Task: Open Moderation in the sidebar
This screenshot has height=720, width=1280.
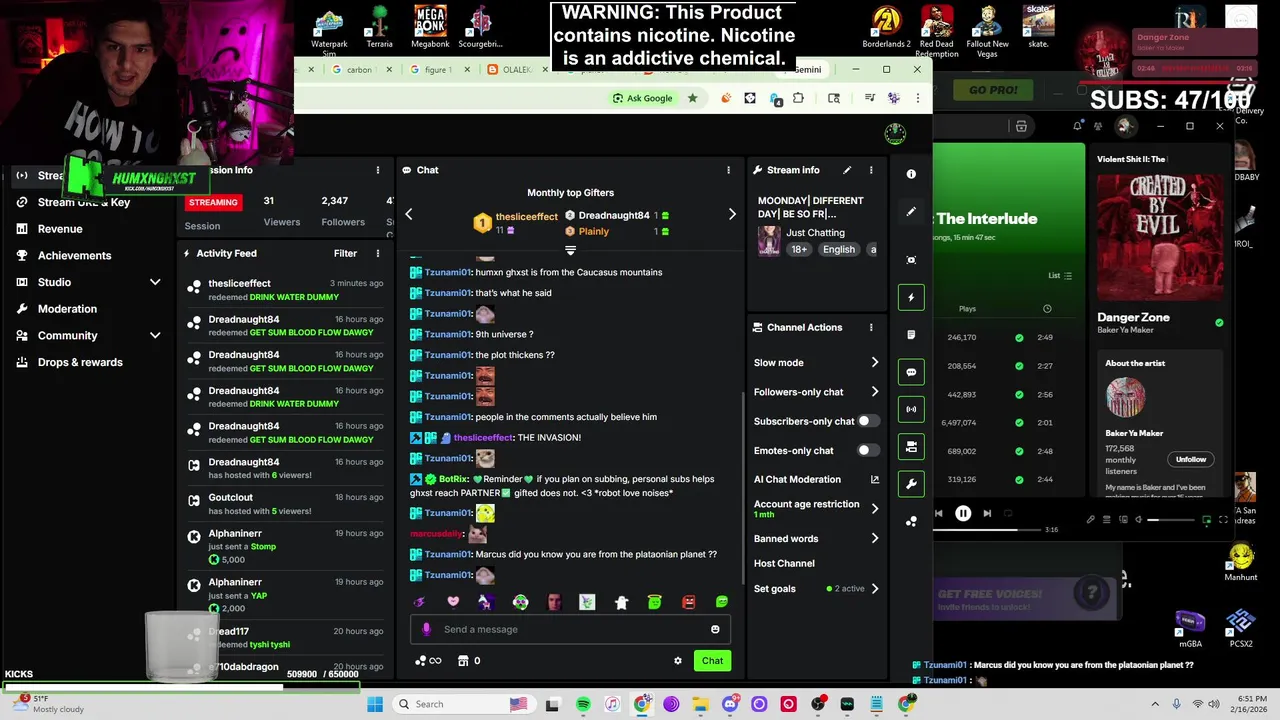Action: point(67,309)
